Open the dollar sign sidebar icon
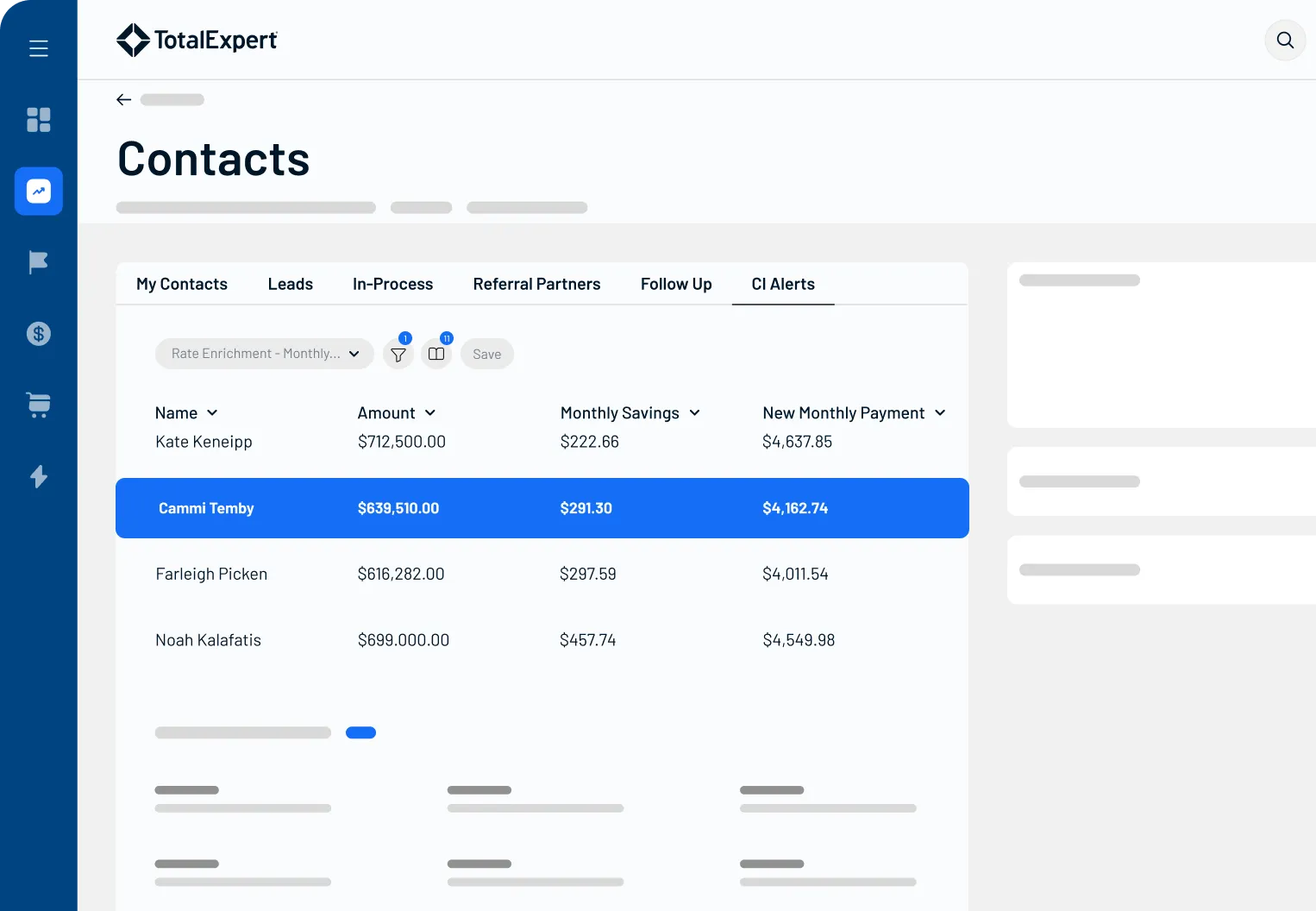This screenshot has width=1316, height=911. pyautogui.click(x=38, y=334)
